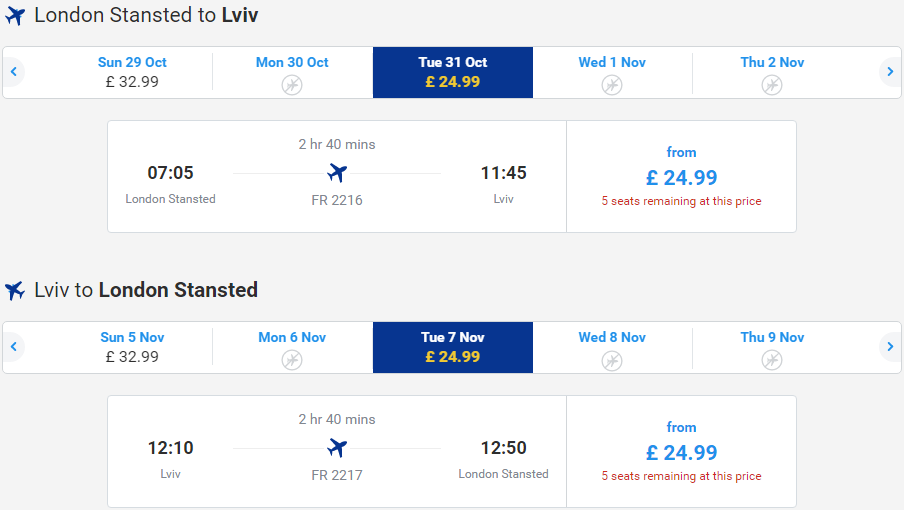
Task: Click next dates arrow for outbound flights
Action: pos(890,72)
